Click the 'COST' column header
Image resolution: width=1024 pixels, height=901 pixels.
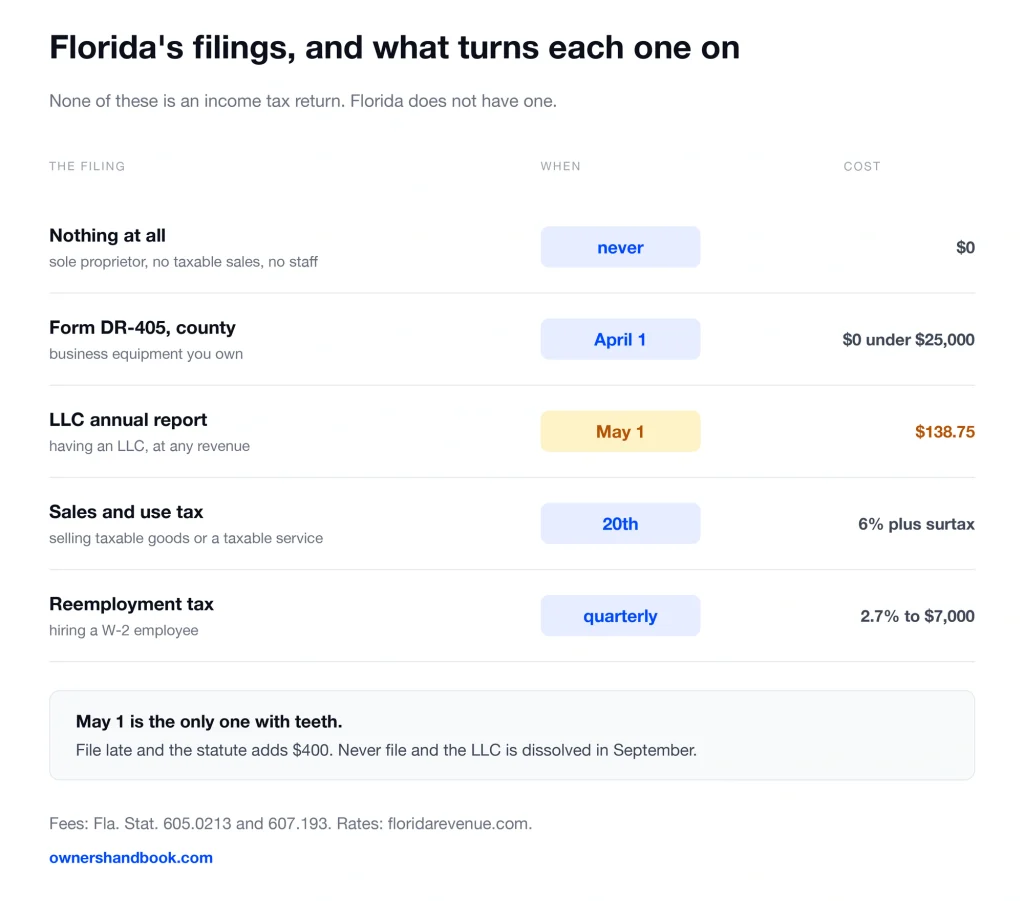(861, 166)
